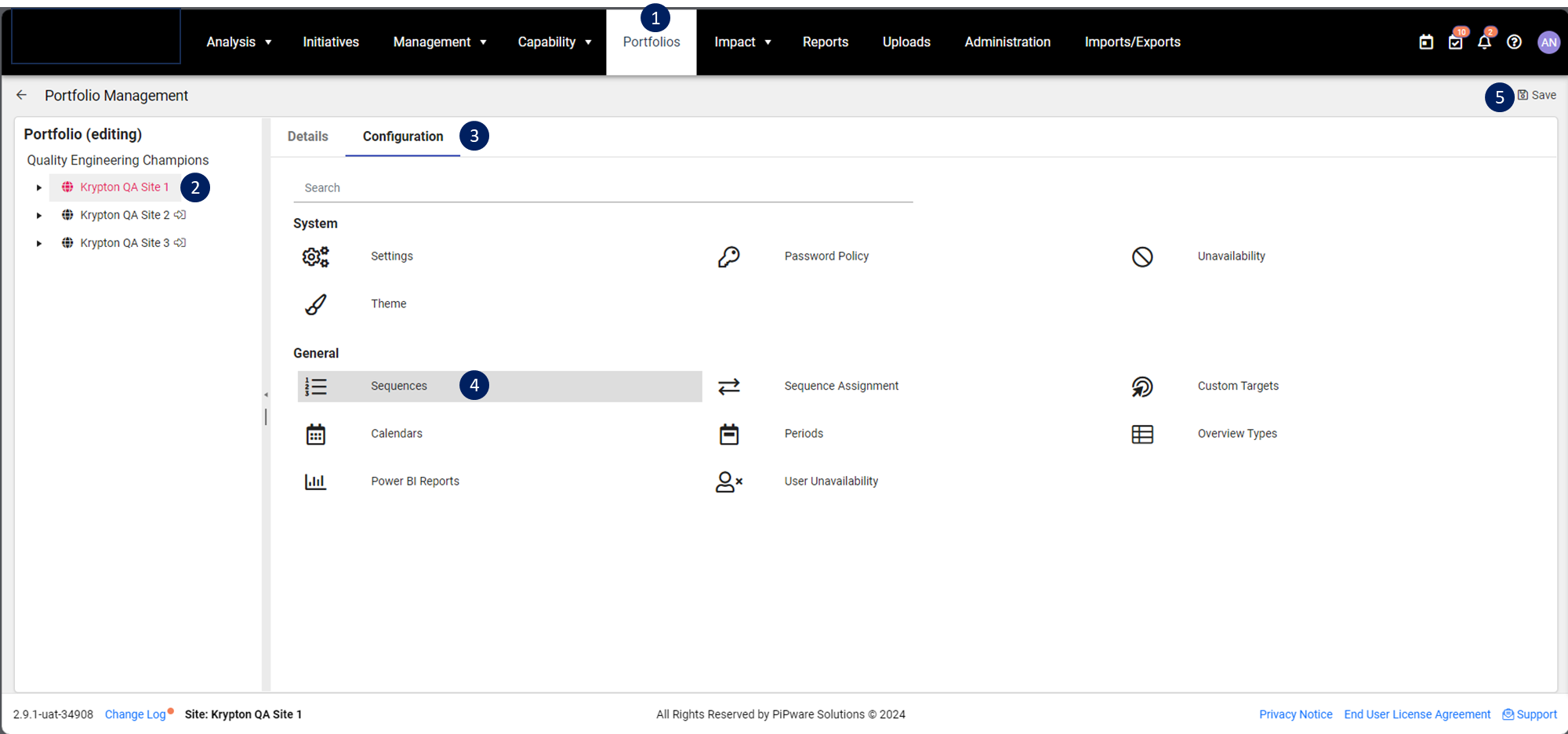This screenshot has height=734, width=1568.
Task: Click the Theme paintbrush icon
Action: tap(315, 304)
